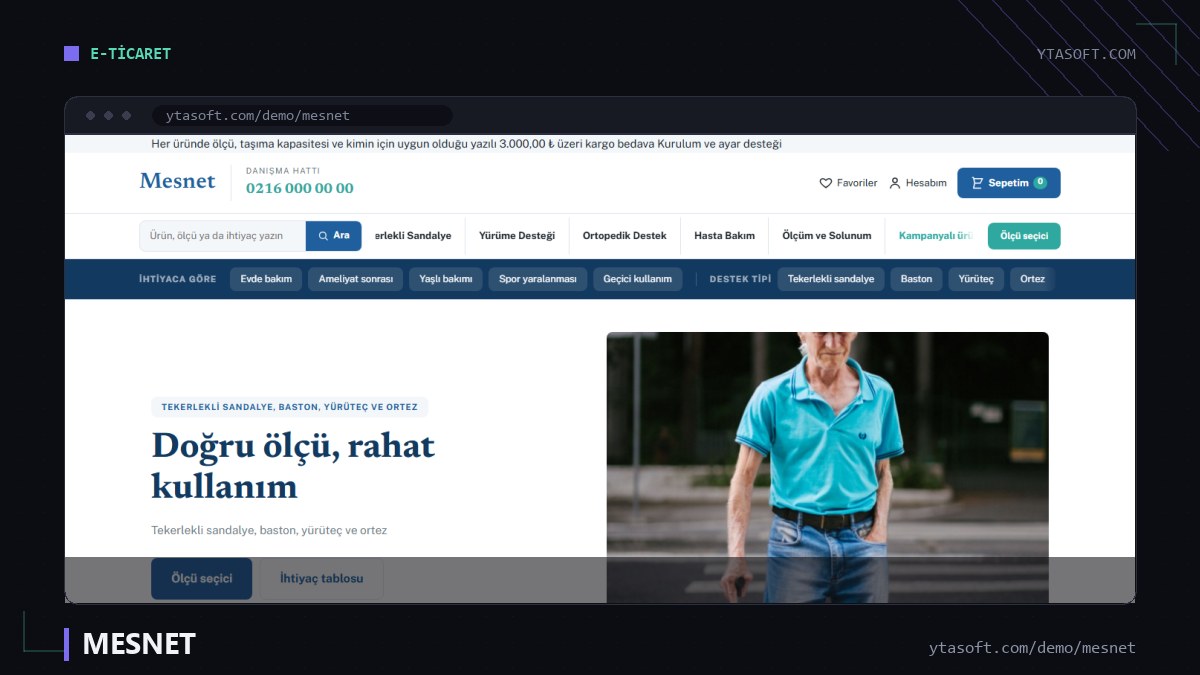Select the Geçici kullanım filter chip
1200x675 pixels.
coord(637,279)
